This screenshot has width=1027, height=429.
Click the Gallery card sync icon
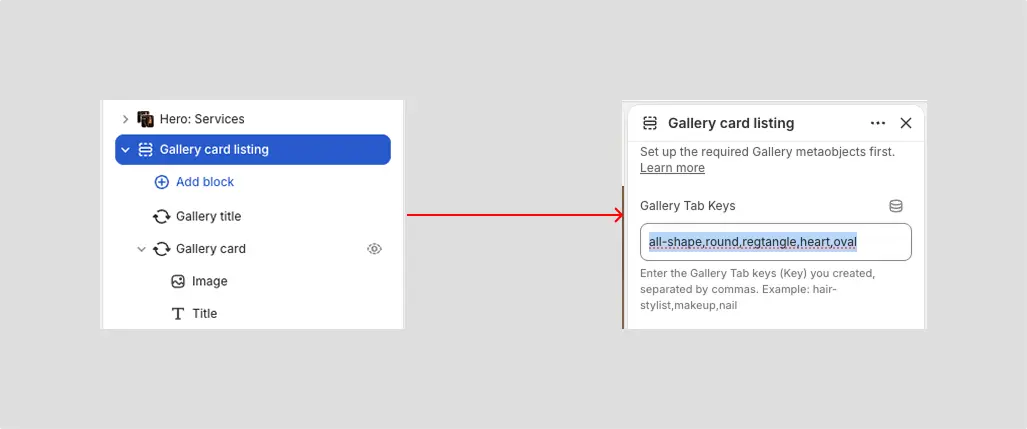click(x=161, y=249)
